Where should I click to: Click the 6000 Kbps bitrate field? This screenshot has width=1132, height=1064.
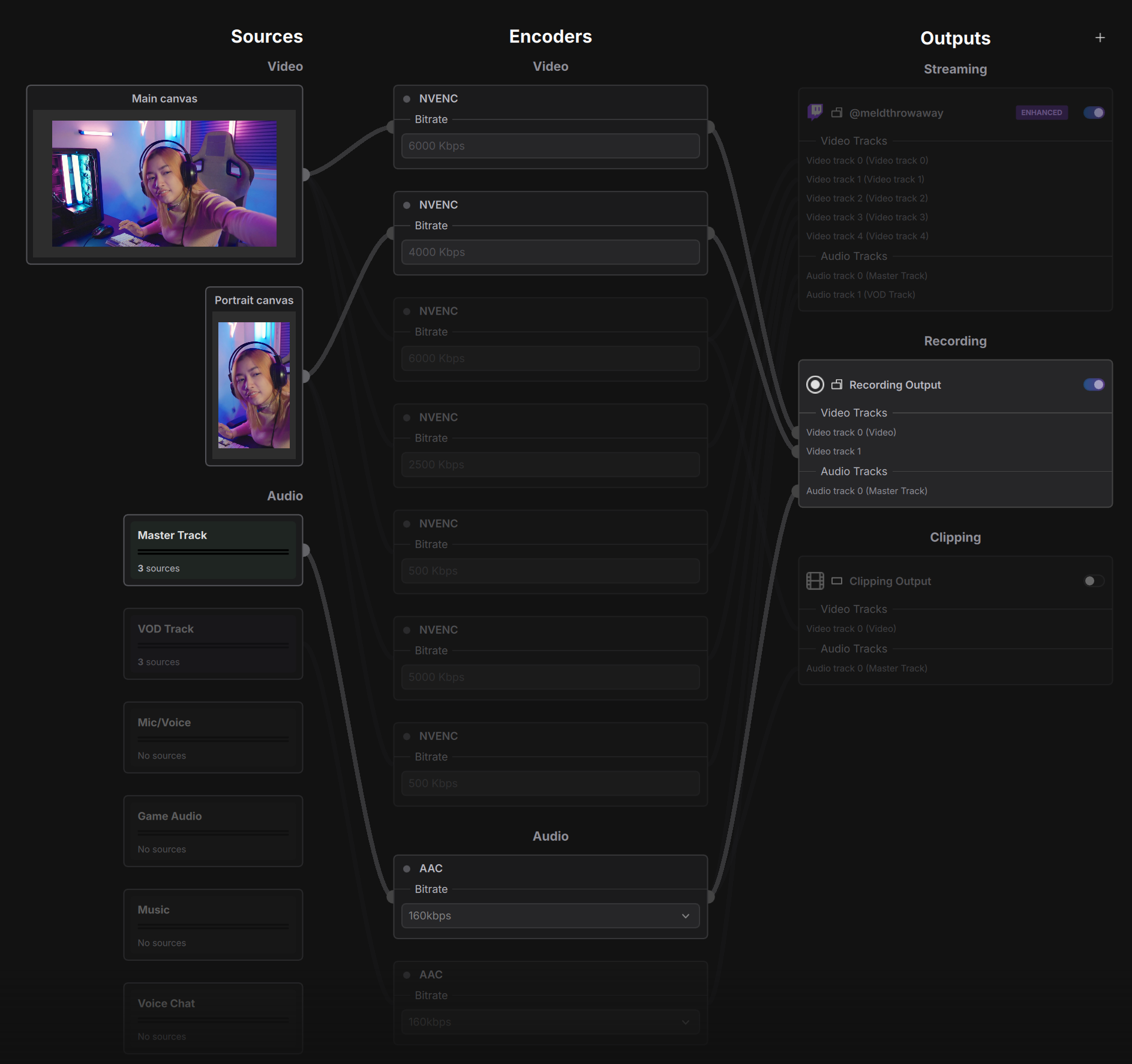tap(550, 146)
